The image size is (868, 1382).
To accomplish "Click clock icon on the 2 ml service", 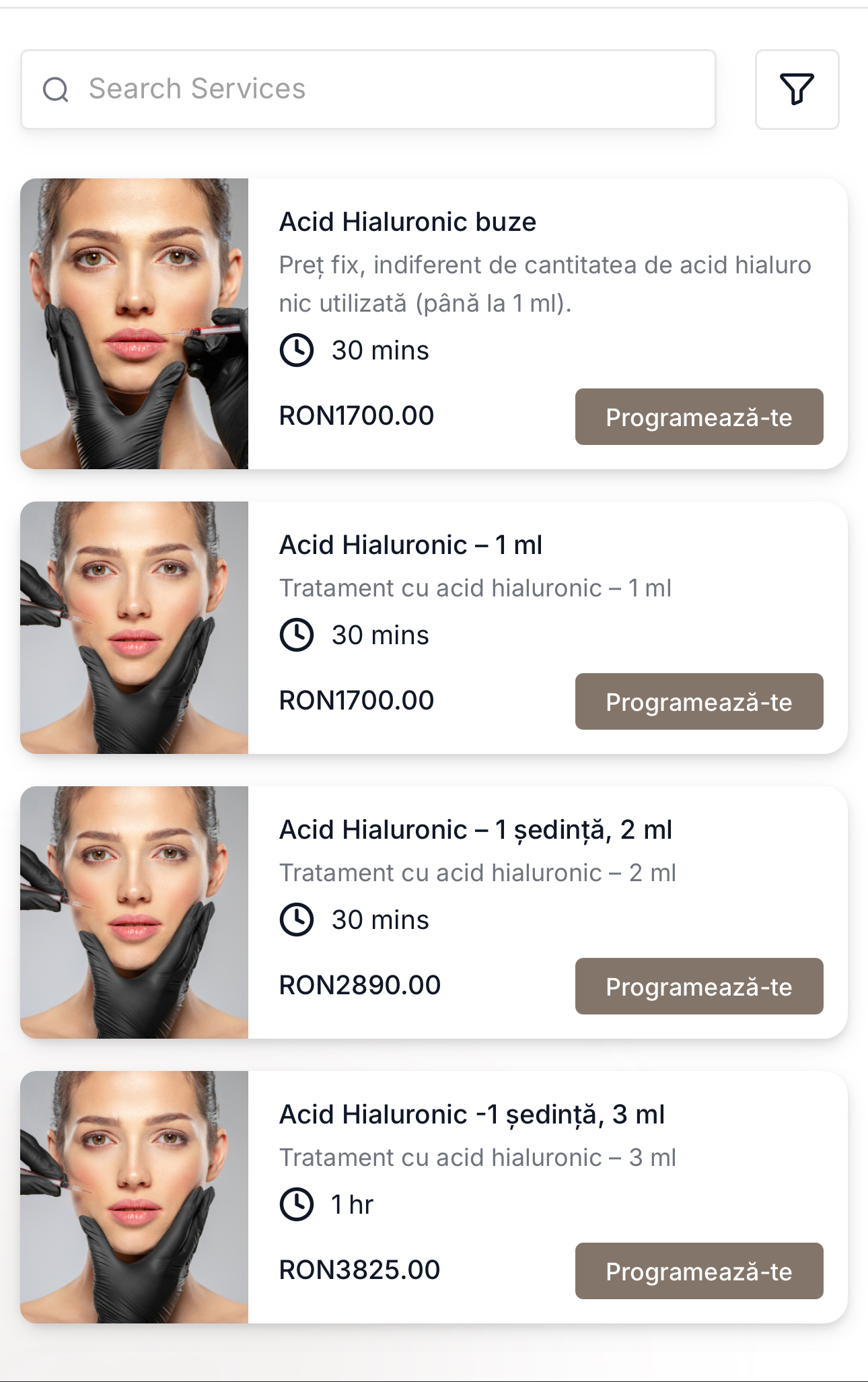I will pos(297,920).
